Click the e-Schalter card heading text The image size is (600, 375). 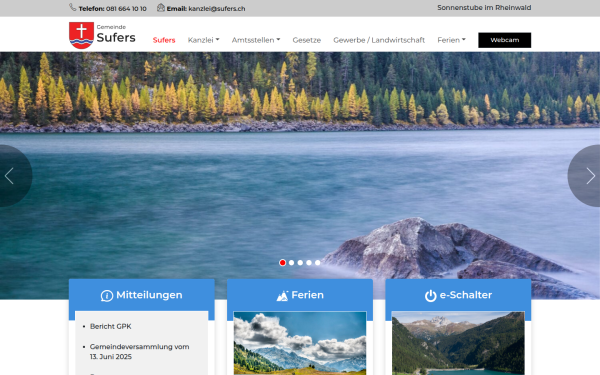(x=466, y=295)
